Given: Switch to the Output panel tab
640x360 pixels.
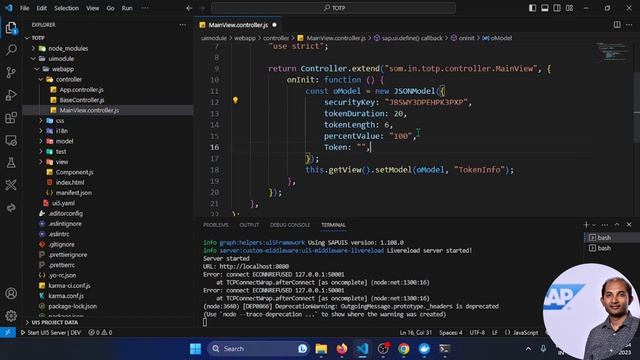Looking at the screenshot, I should coord(249,225).
